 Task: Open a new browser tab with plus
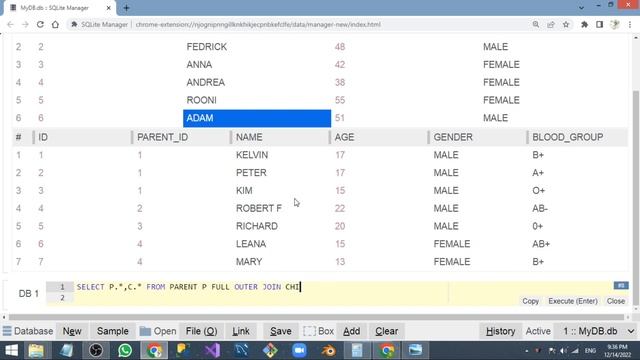pos(127,8)
